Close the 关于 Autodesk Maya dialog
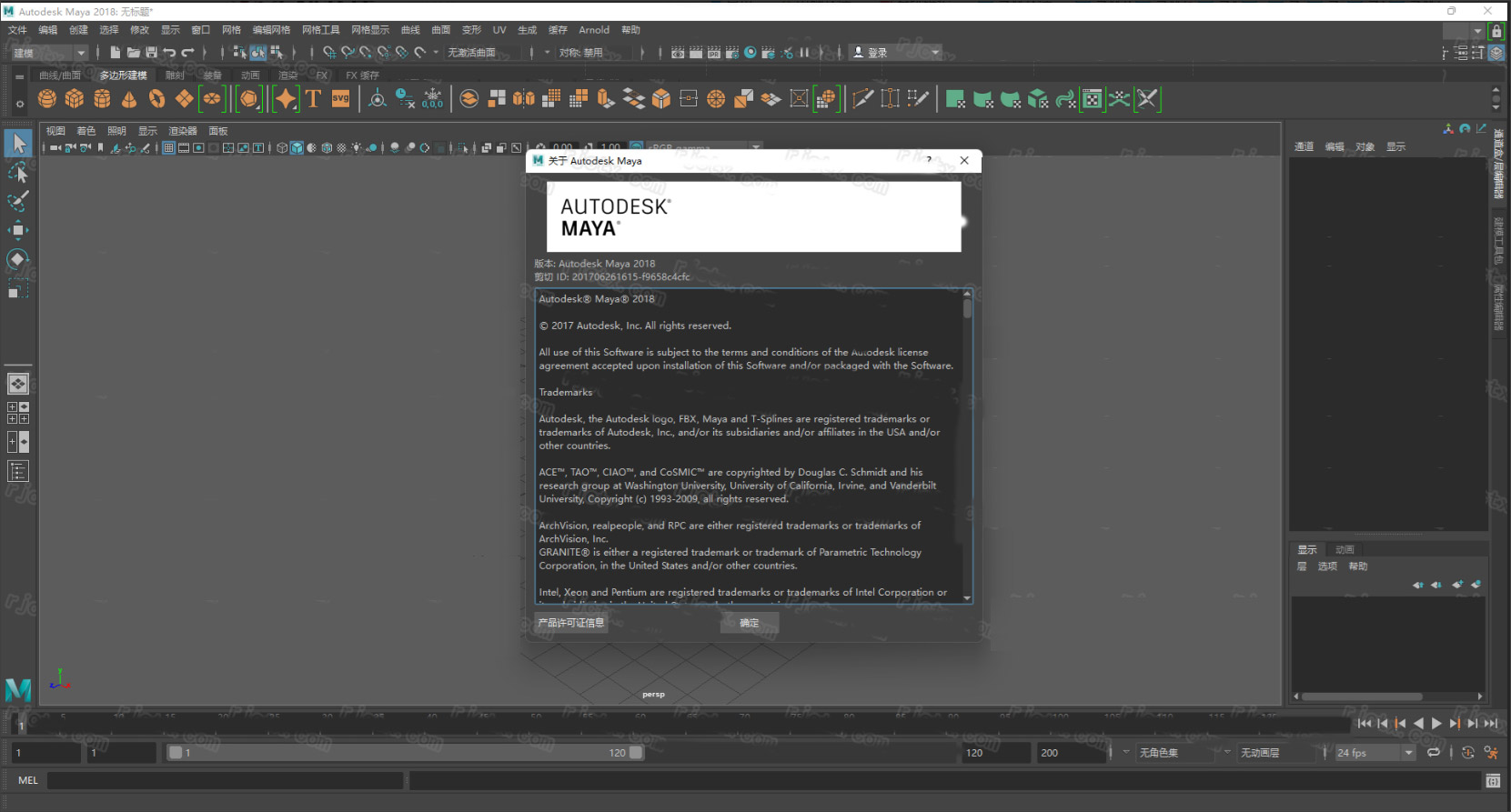The height and width of the screenshot is (812, 1511). coord(964,161)
